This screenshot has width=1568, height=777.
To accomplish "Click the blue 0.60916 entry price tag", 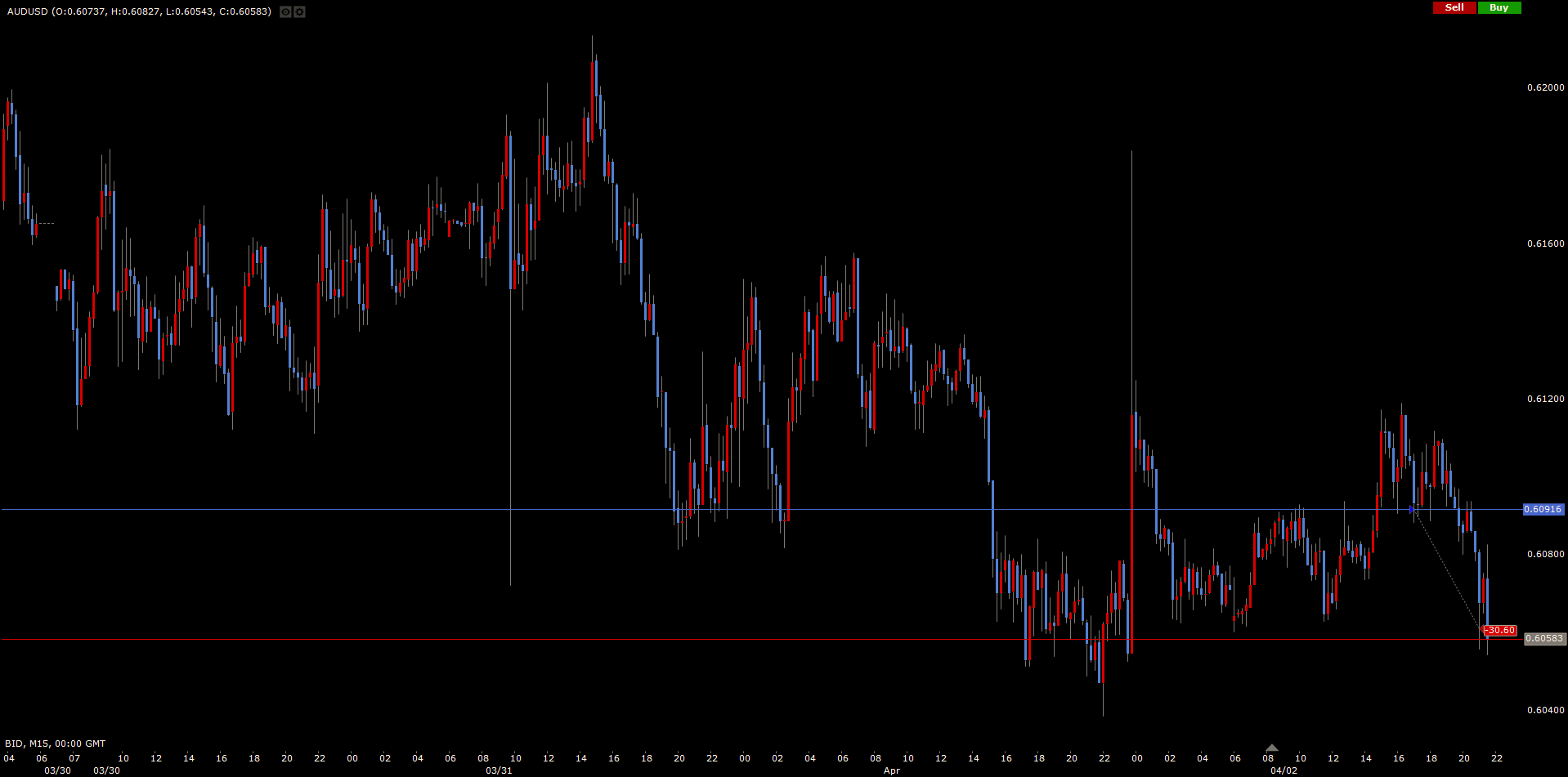I will tap(1543, 509).
